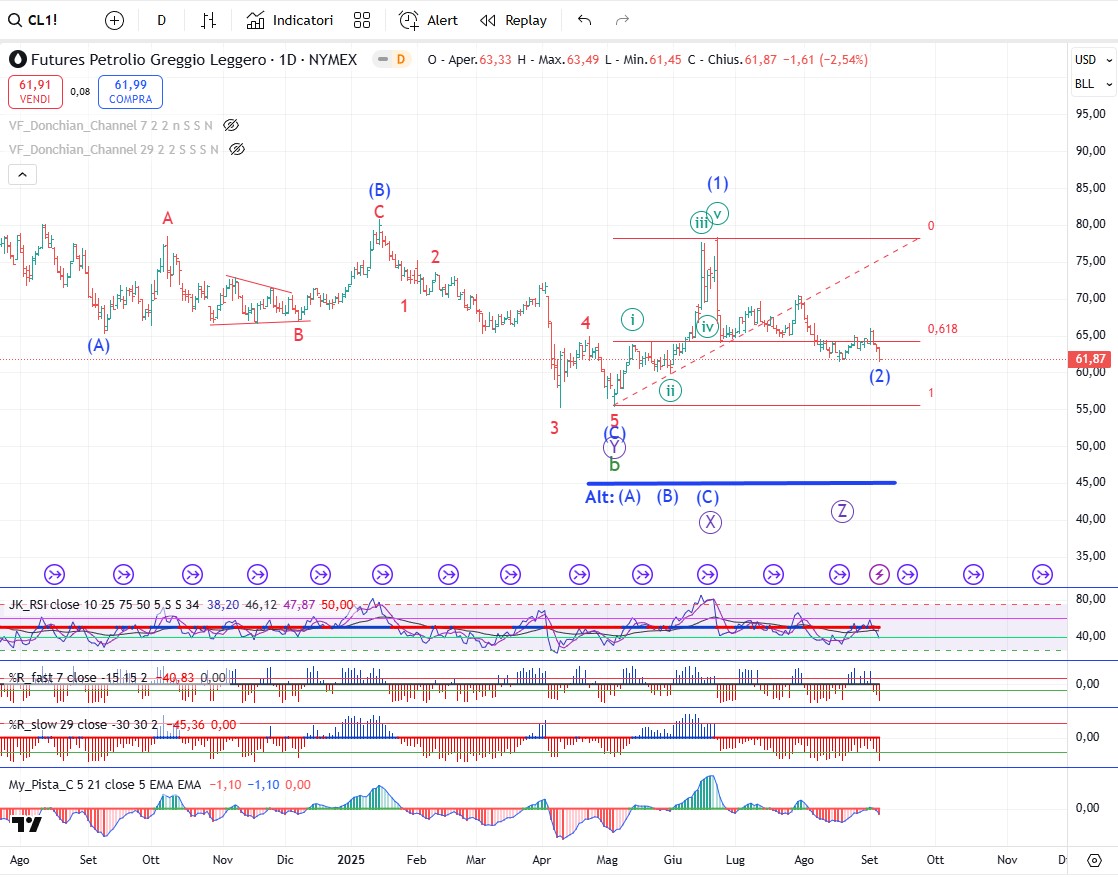Click the add symbol plus icon
The width and height of the screenshot is (1118, 877).
pyautogui.click(x=115, y=20)
